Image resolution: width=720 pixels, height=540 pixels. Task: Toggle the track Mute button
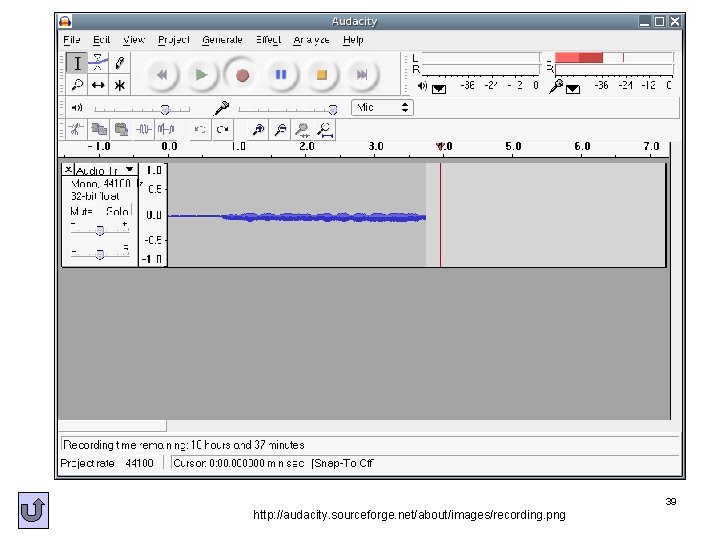pos(82,211)
